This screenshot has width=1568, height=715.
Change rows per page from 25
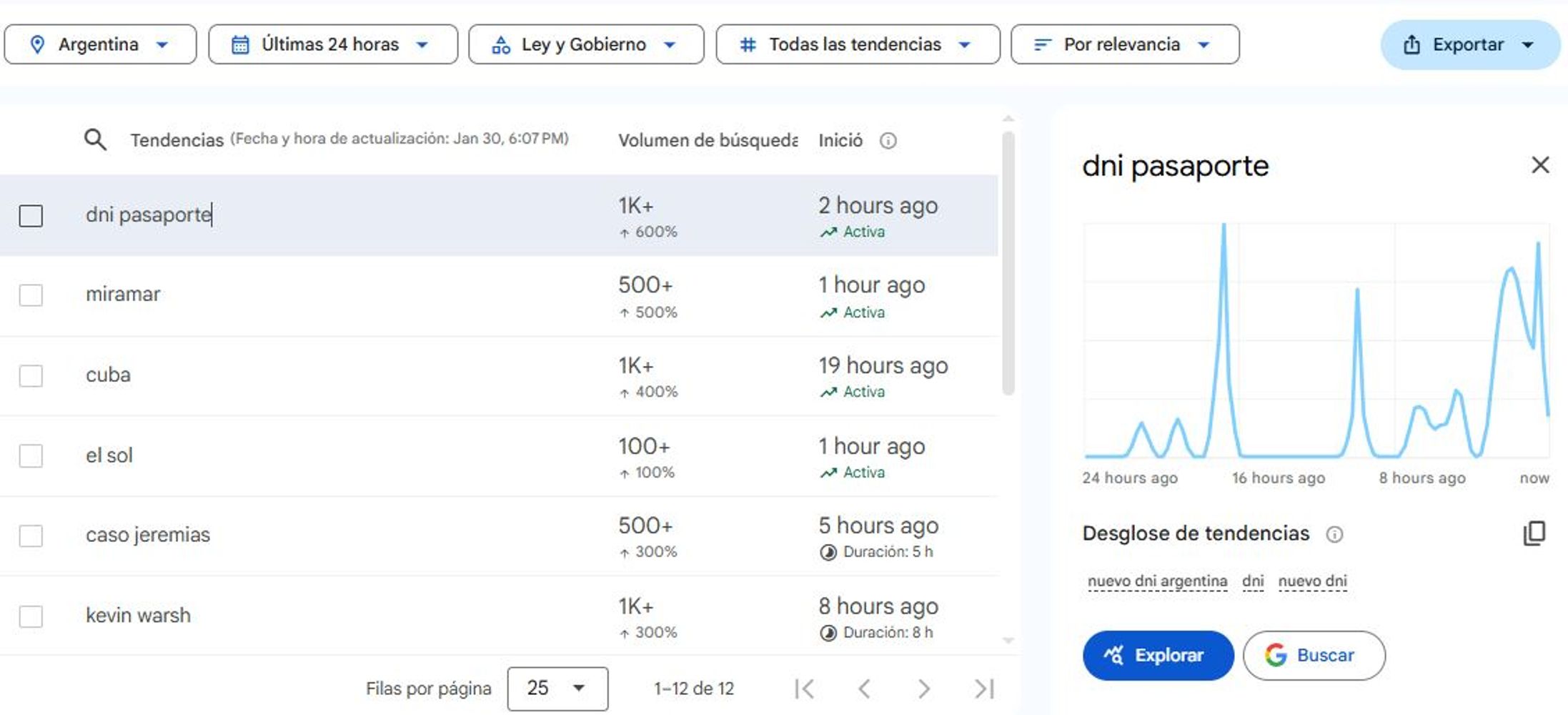(557, 689)
